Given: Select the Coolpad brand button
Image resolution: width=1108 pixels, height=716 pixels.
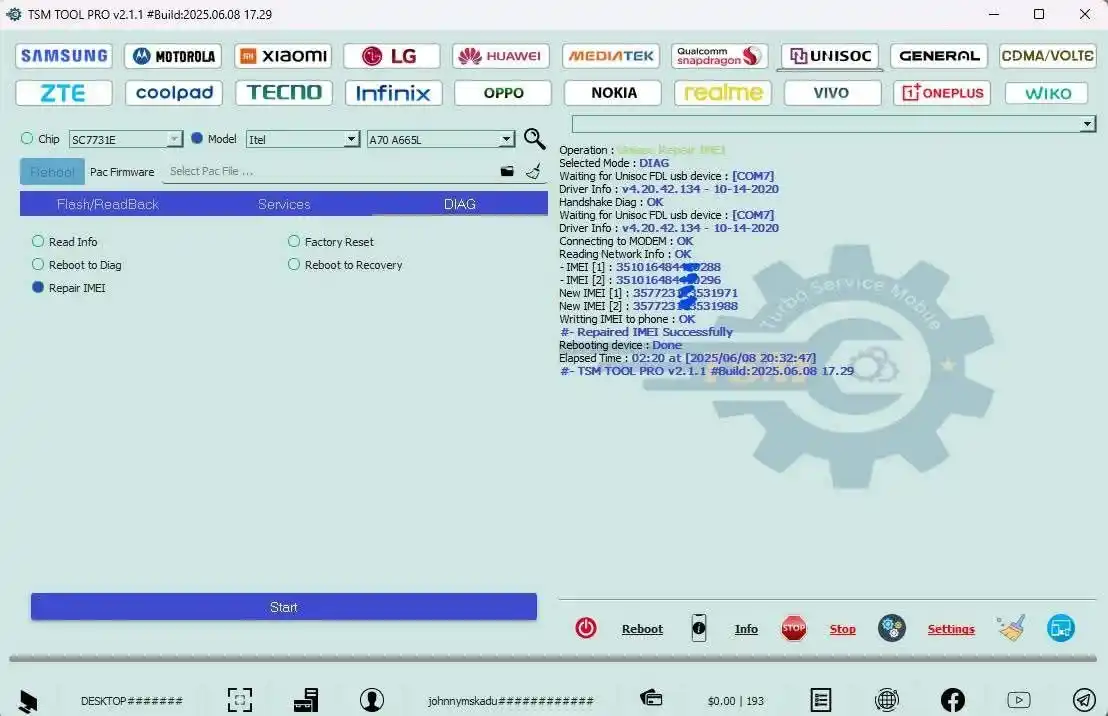Looking at the screenshot, I should (x=174, y=93).
